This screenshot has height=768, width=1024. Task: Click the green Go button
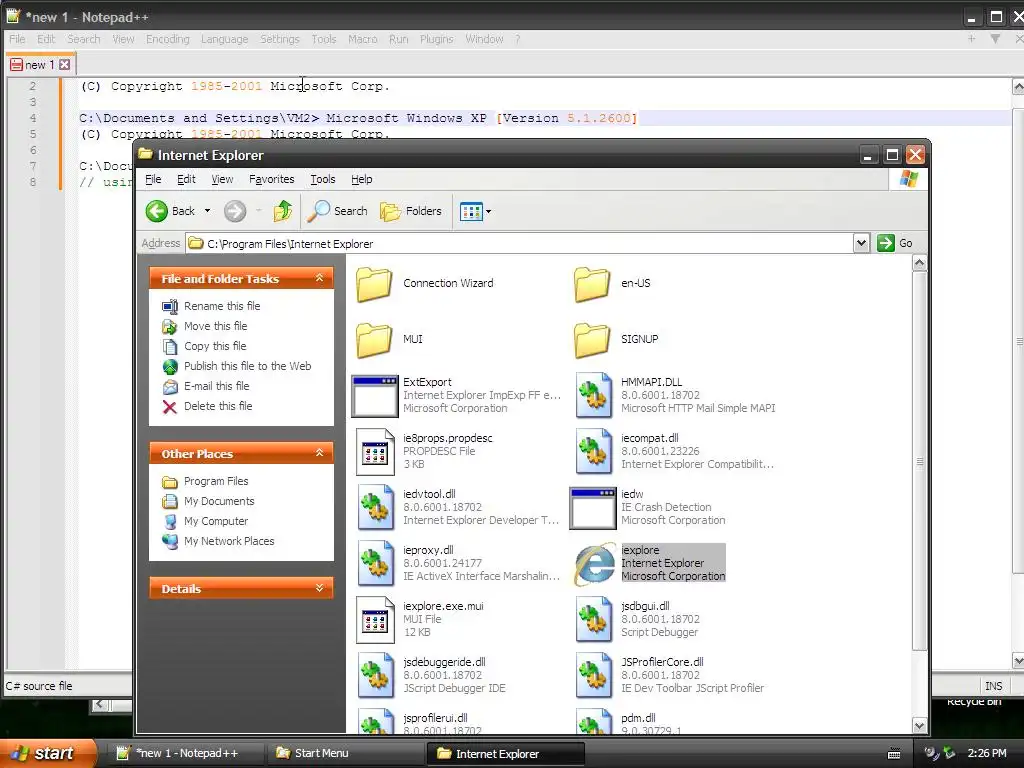[895, 243]
